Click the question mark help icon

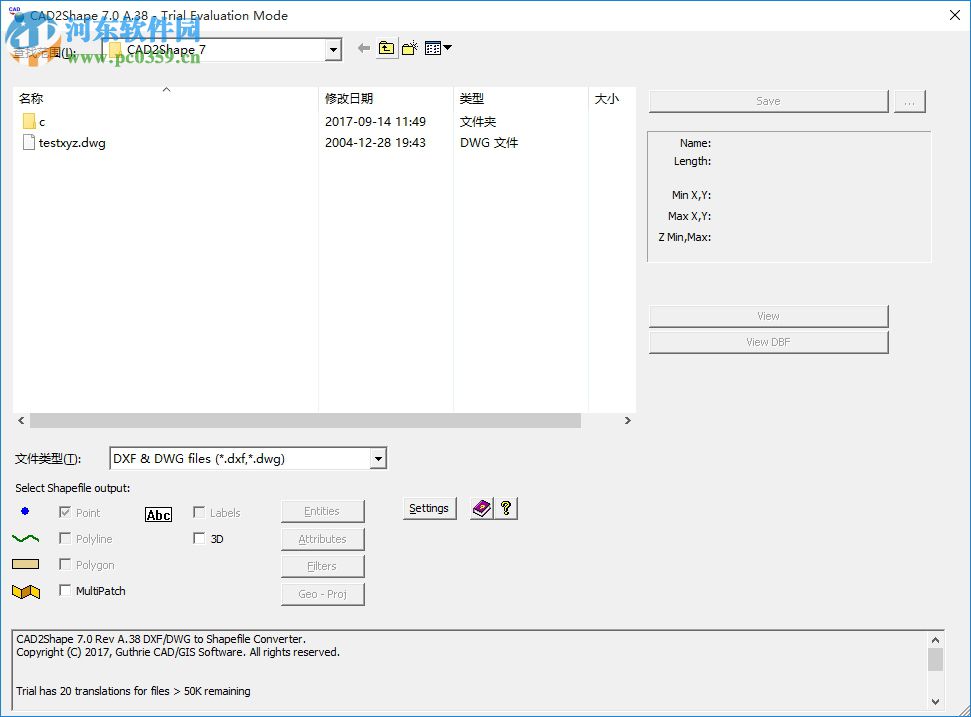click(505, 507)
